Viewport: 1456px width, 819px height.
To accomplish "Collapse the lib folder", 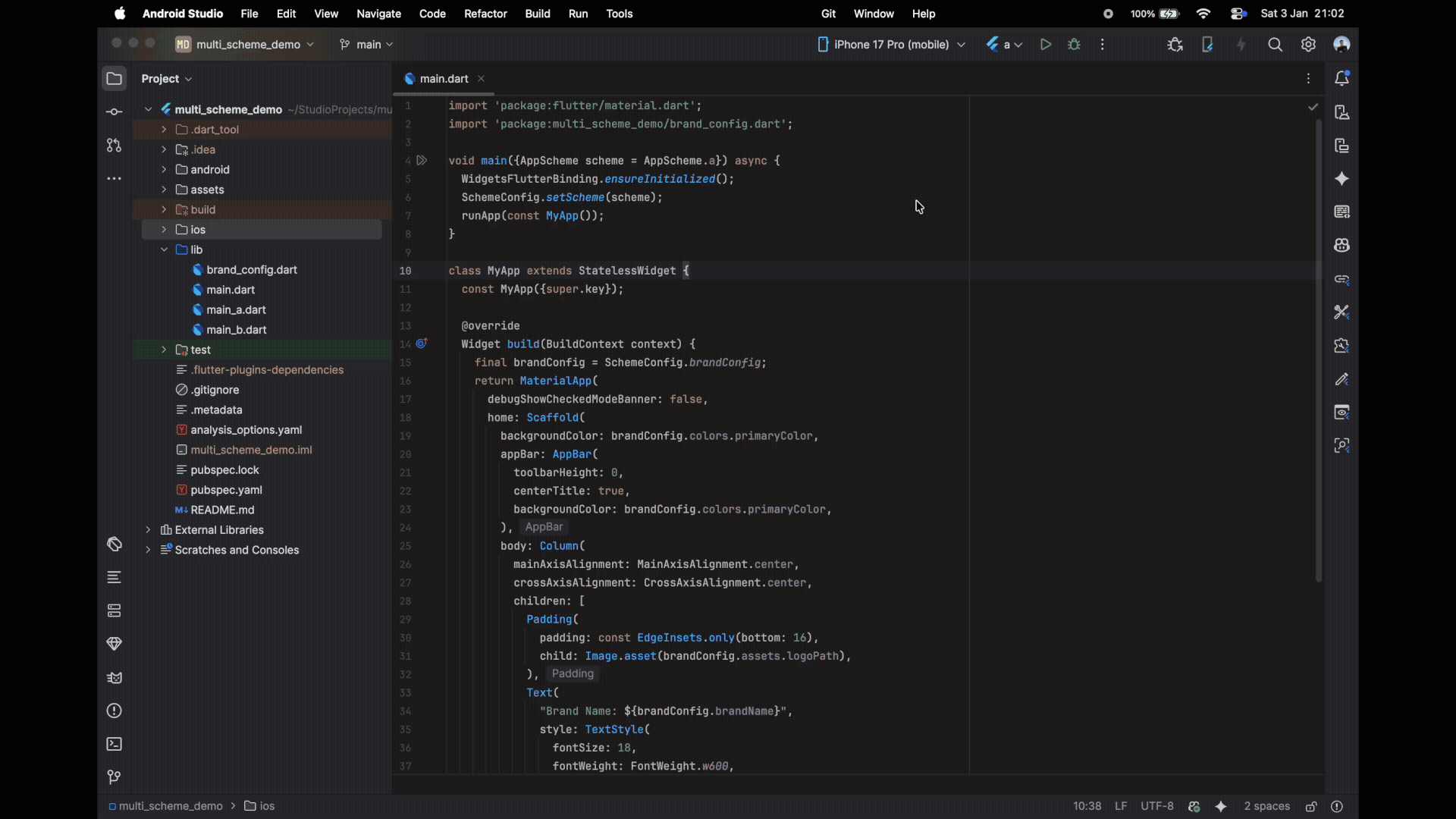I will coord(164,249).
